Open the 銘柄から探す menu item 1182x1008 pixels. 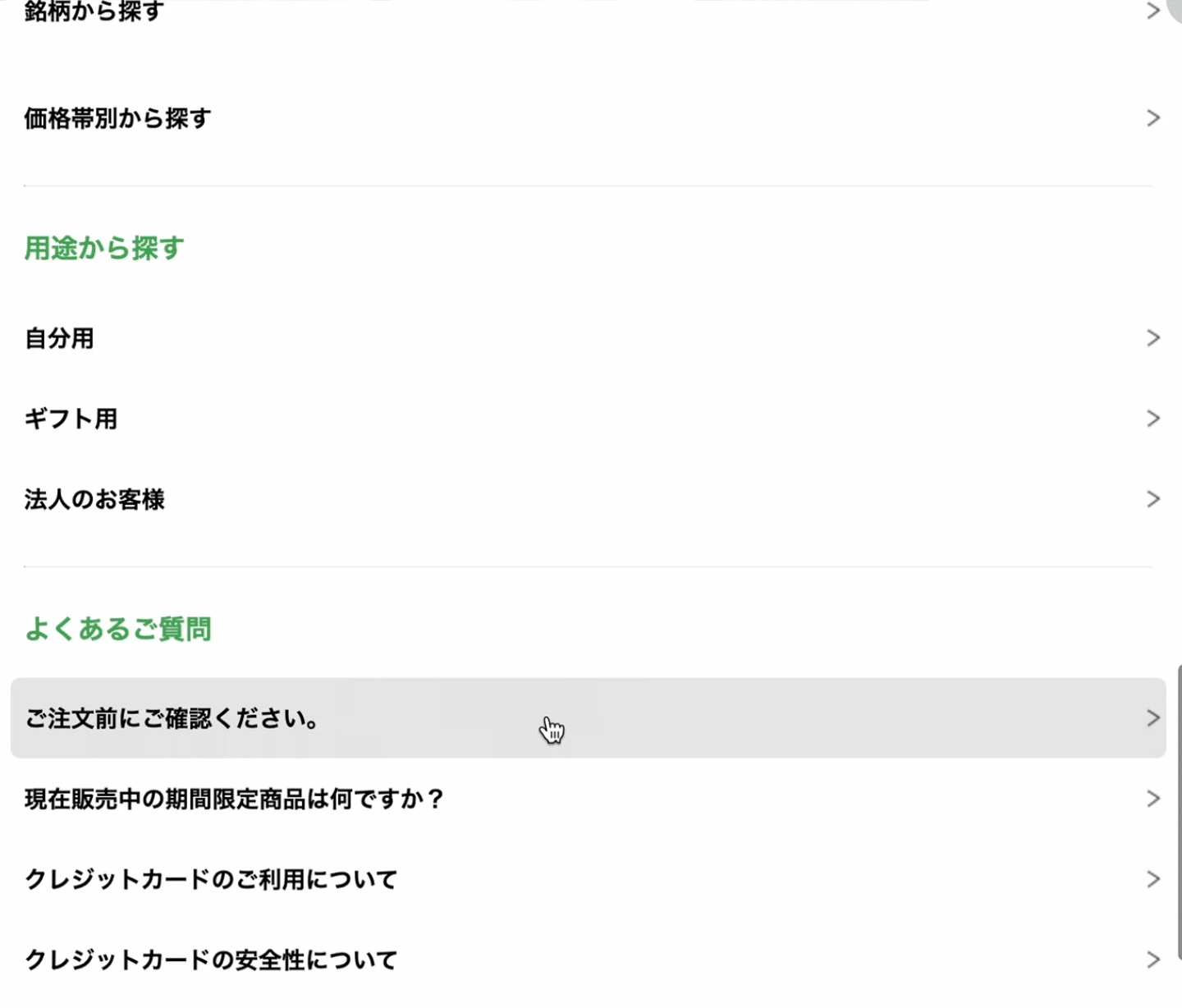pos(94,11)
